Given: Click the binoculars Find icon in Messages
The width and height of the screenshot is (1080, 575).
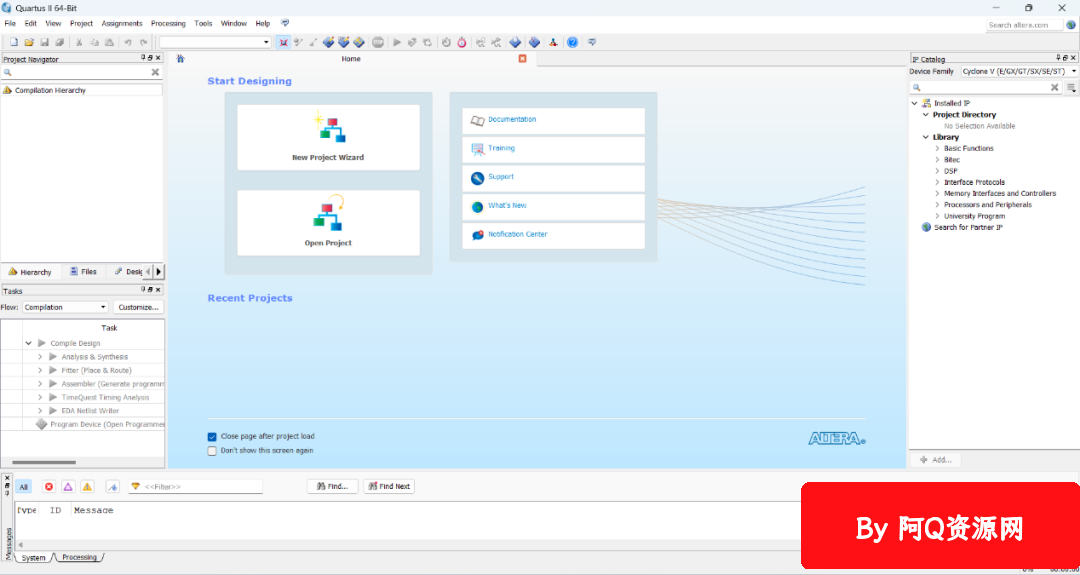Looking at the screenshot, I should pos(321,486).
